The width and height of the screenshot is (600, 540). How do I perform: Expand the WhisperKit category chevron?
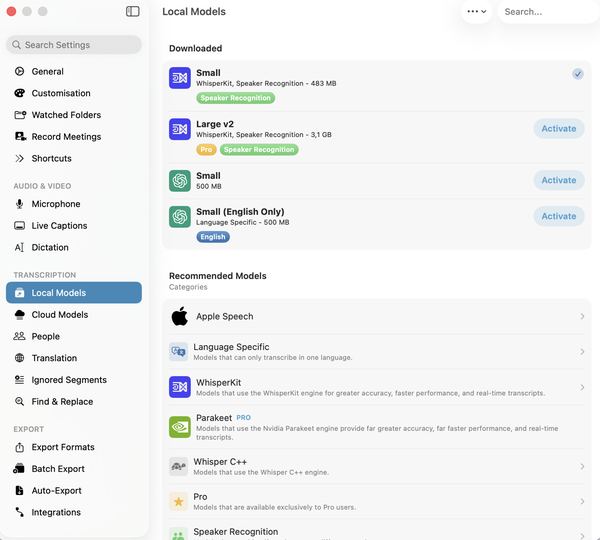[x=582, y=387]
